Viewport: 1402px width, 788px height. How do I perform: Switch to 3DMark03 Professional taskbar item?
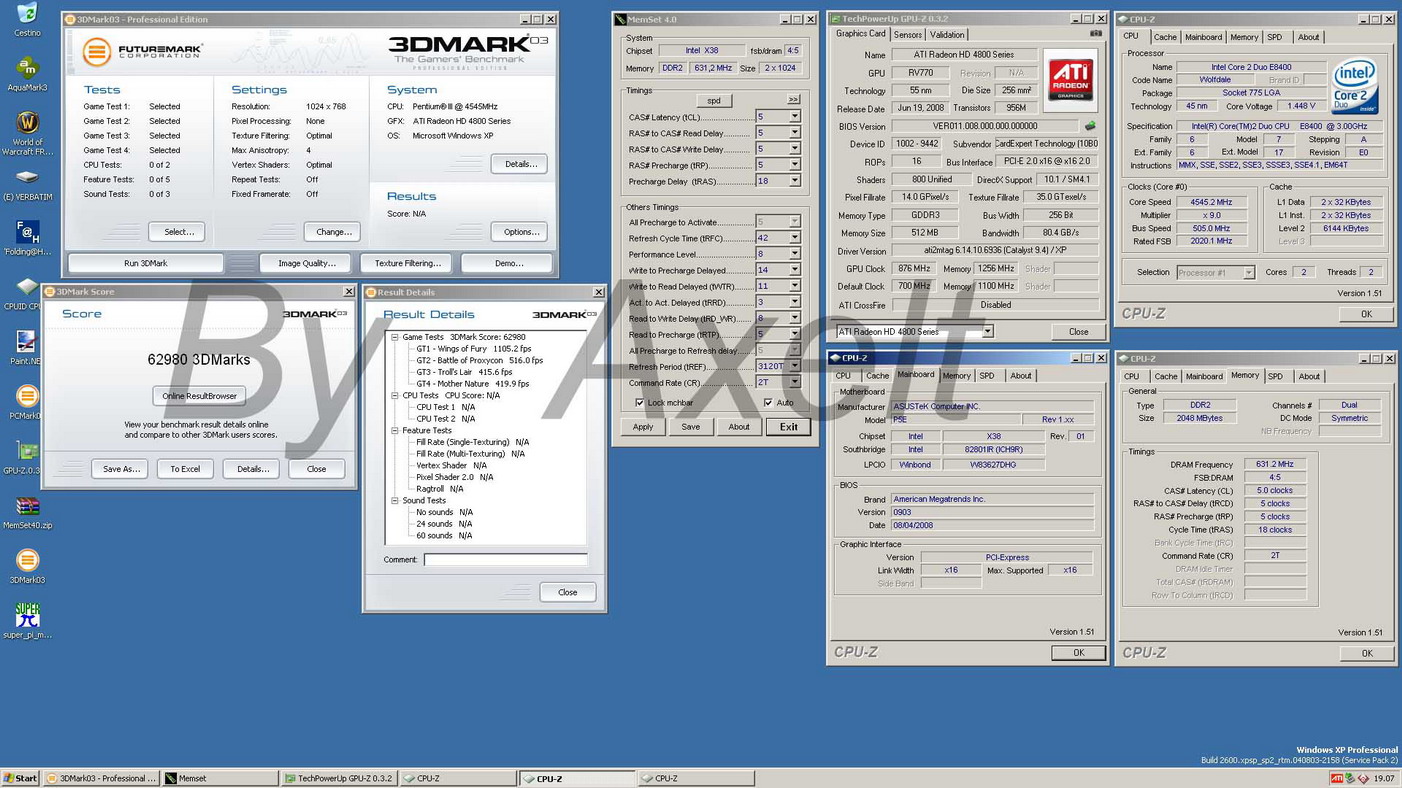101,778
